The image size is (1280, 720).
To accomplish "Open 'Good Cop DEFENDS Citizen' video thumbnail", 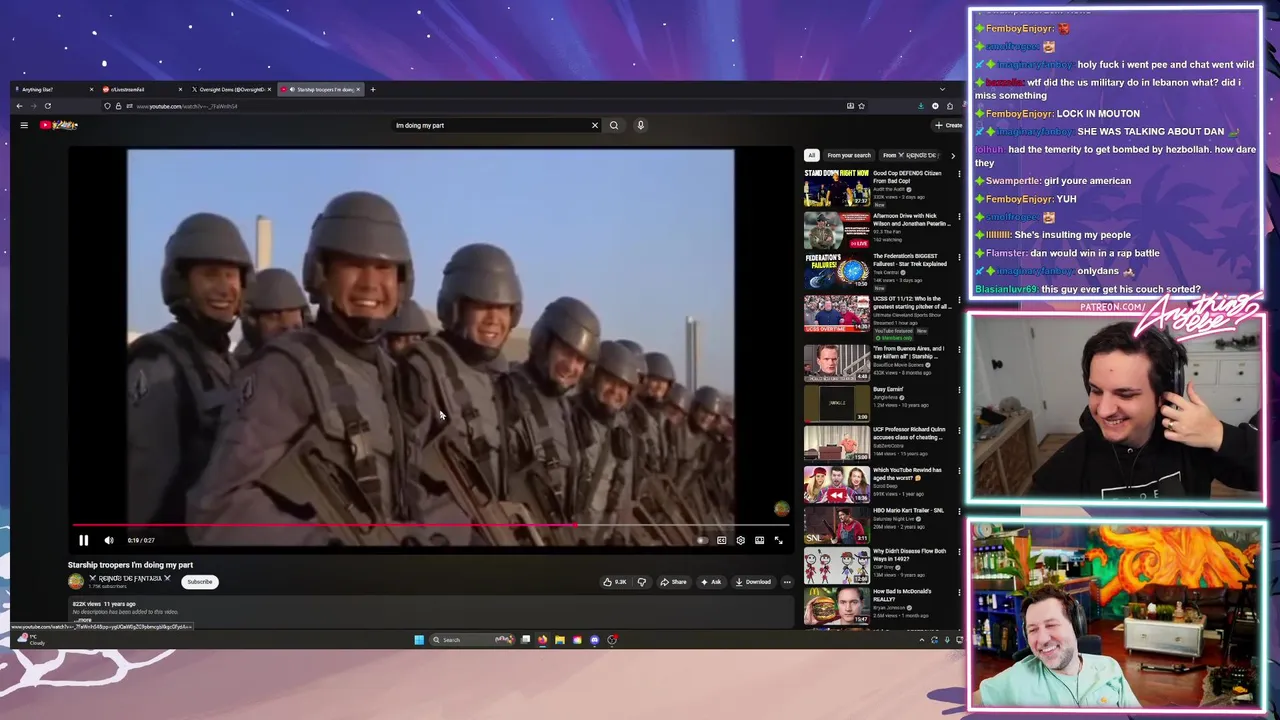I will click(837, 187).
